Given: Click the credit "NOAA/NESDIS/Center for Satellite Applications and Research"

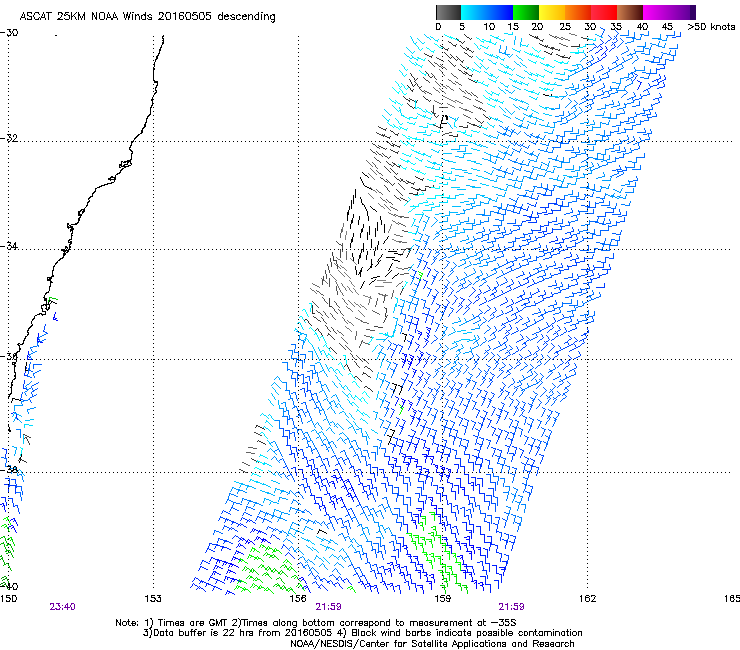Looking at the screenshot, I should (x=432, y=644).
